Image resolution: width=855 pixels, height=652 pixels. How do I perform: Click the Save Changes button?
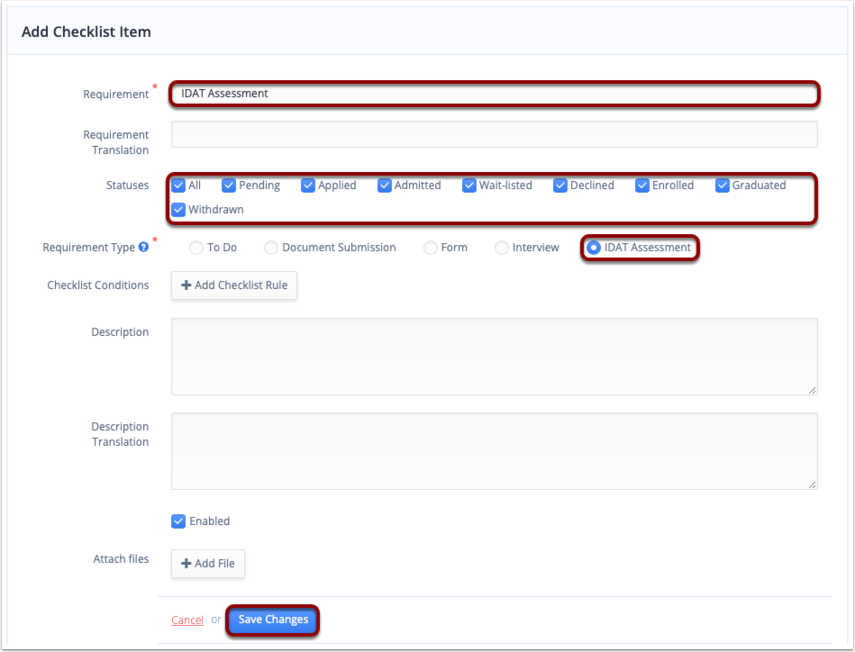273,620
